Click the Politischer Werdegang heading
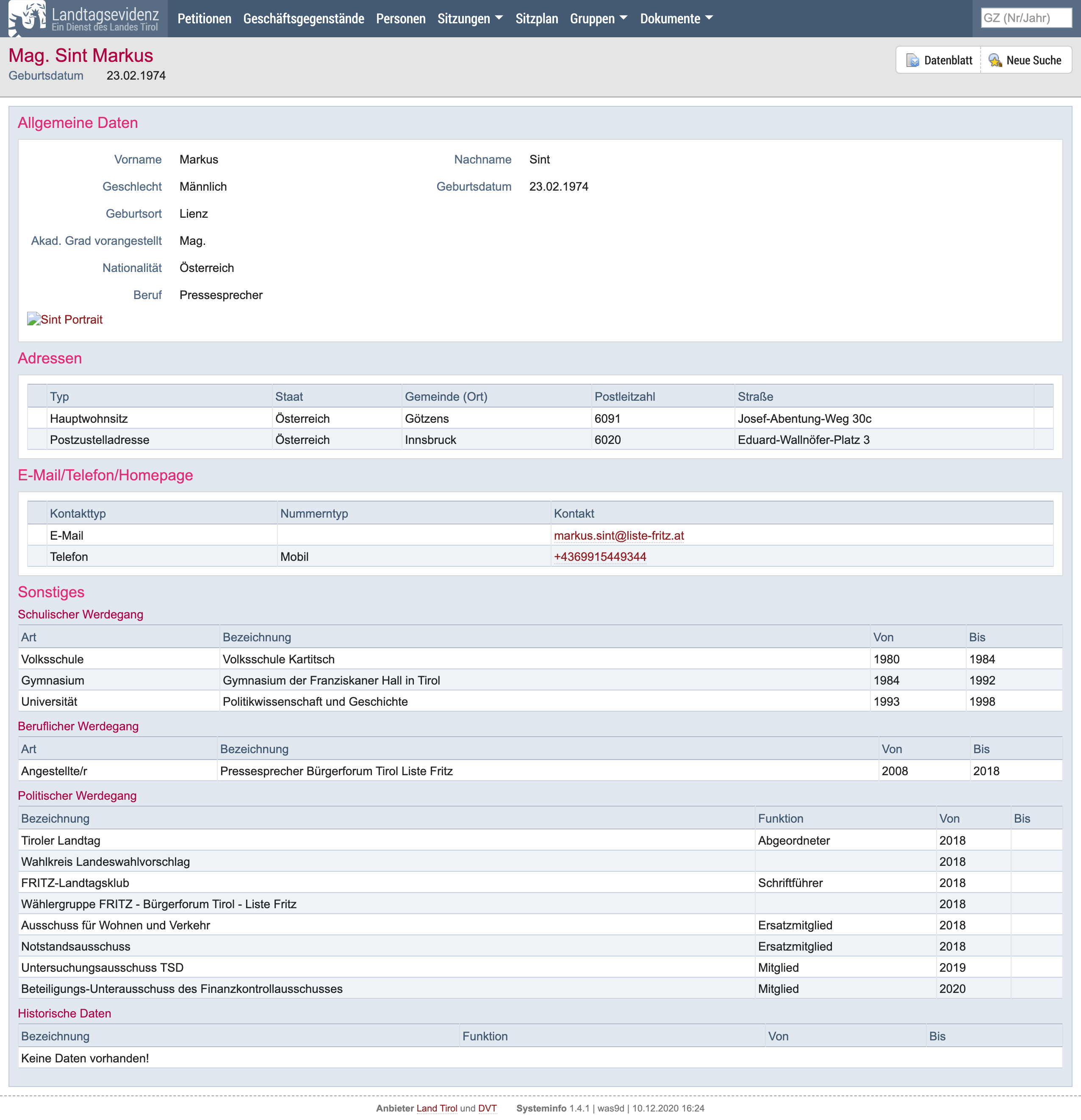Screen dimensions: 1081x1120 click(77, 796)
